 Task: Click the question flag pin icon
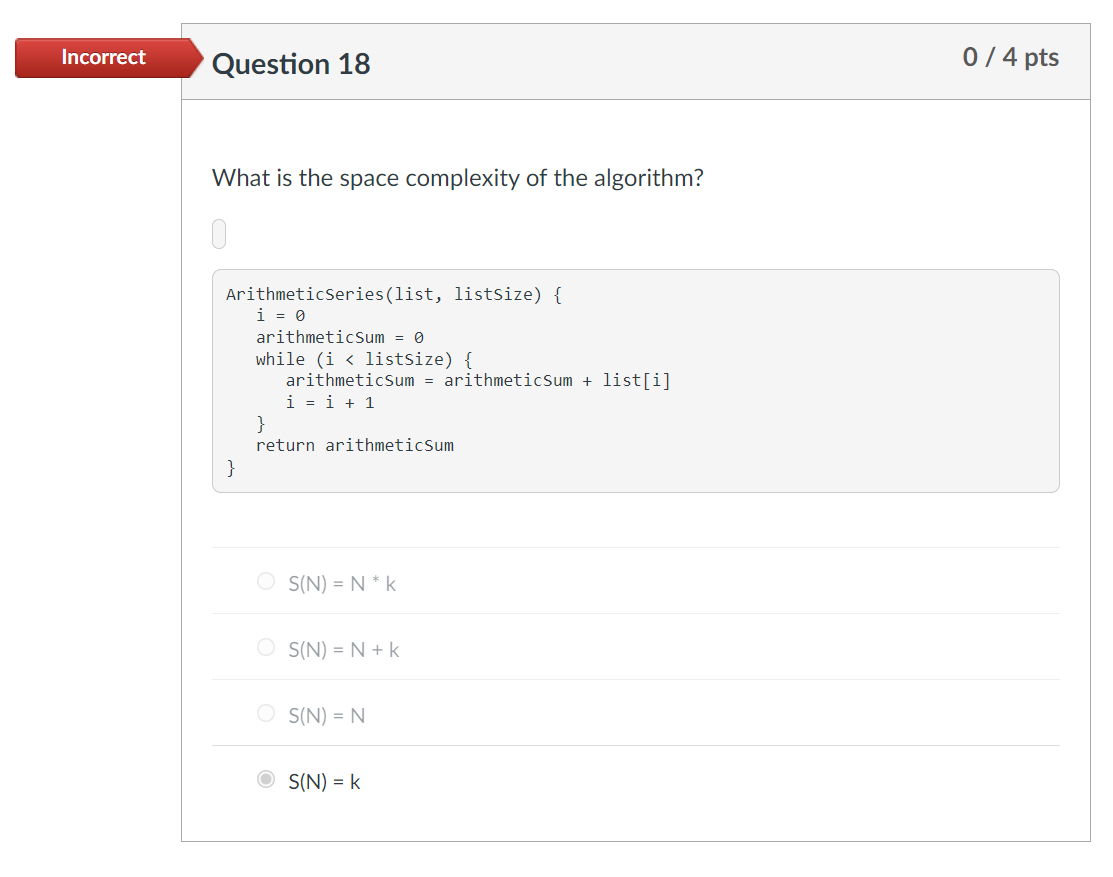218,233
